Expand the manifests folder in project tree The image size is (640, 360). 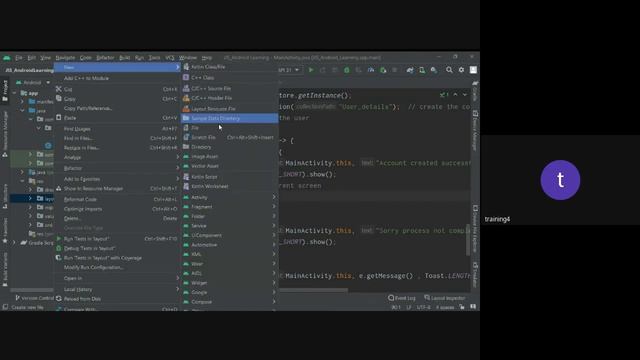tap(23, 102)
